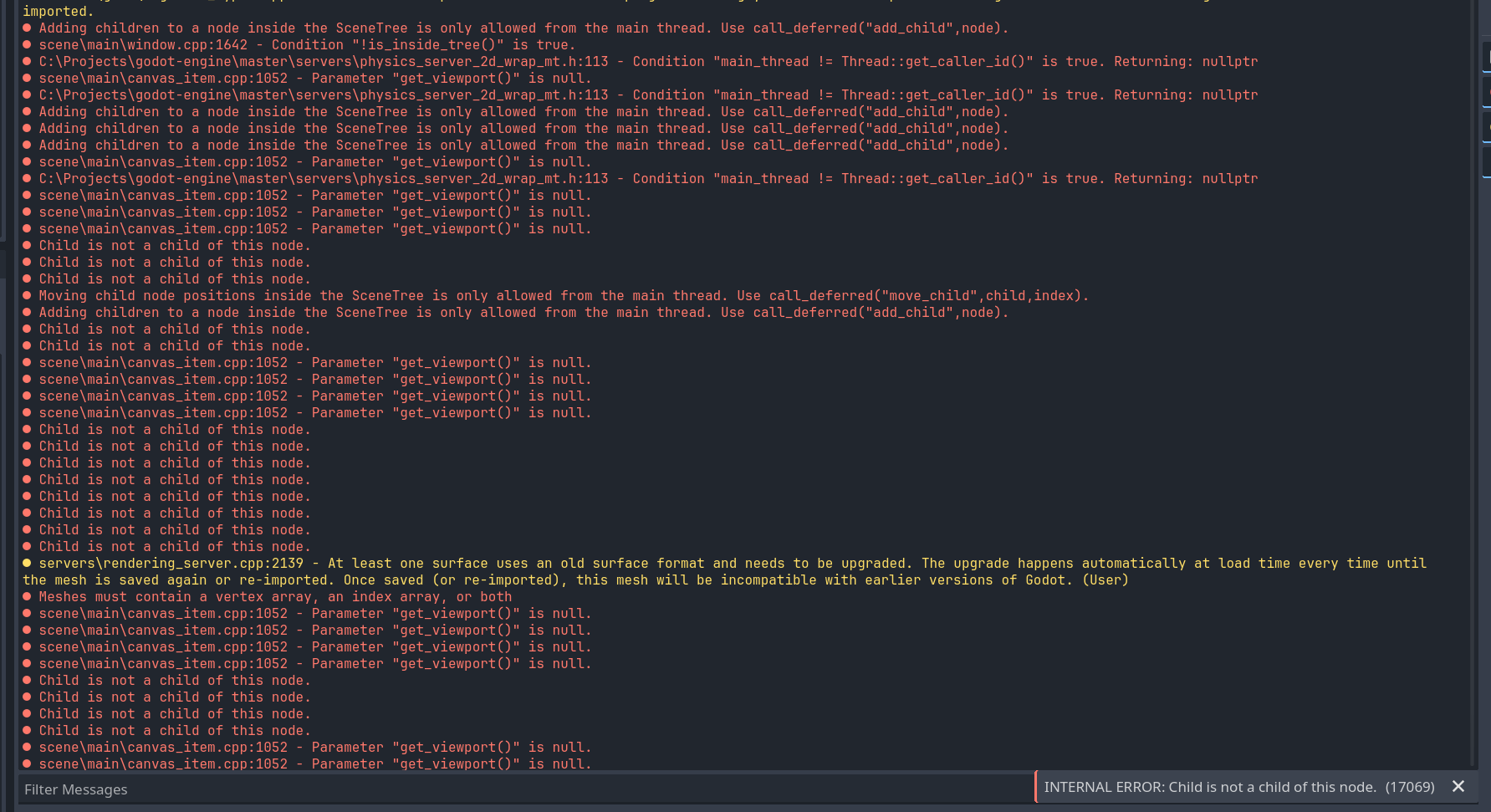1491x812 pixels.
Task: Click the red error dot beside the window.cpp:1642 message
Action: click(29, 44)
